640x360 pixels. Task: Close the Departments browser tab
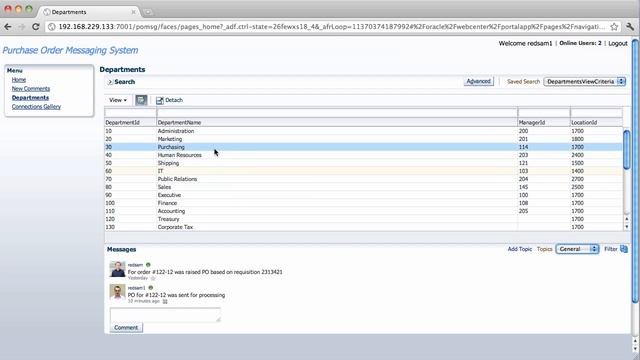133,12
